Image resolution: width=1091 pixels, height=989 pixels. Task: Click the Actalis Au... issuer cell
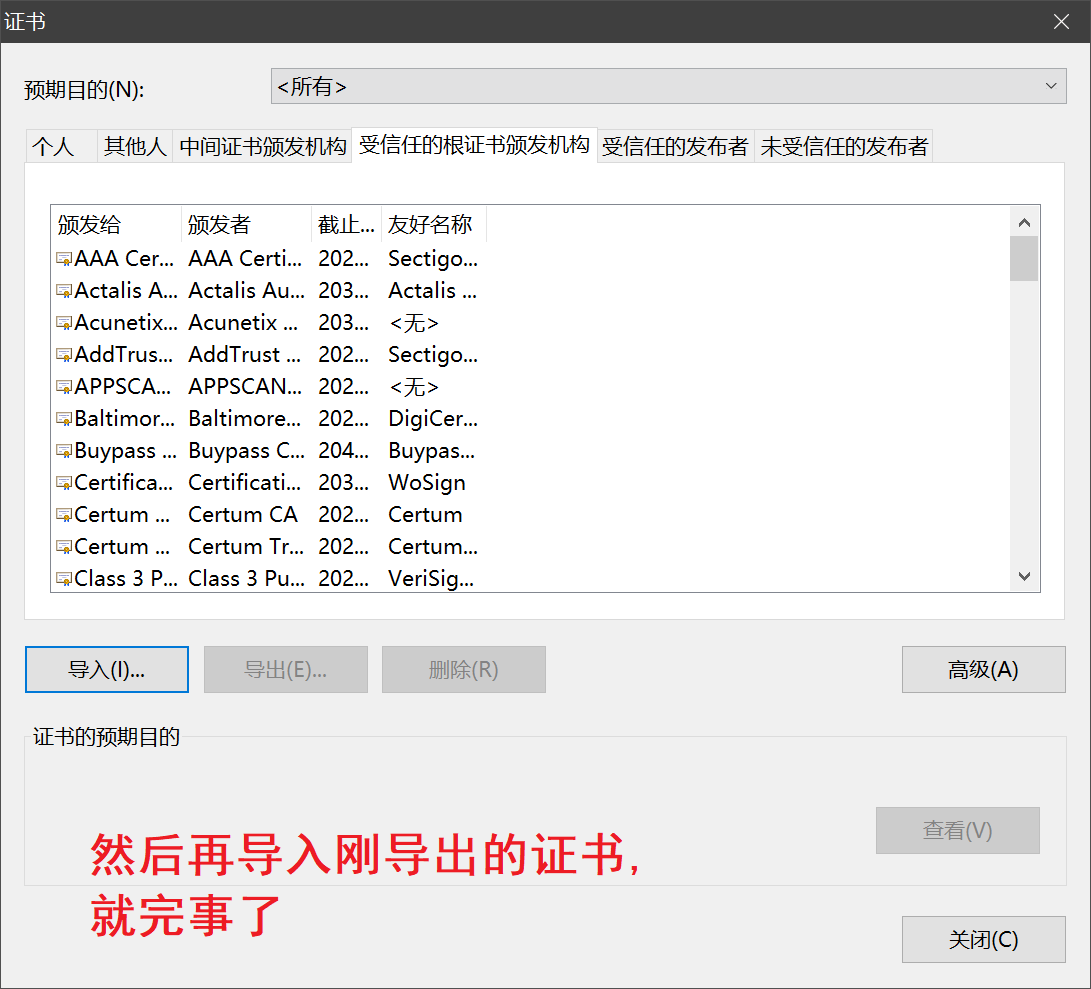point(246,291)
